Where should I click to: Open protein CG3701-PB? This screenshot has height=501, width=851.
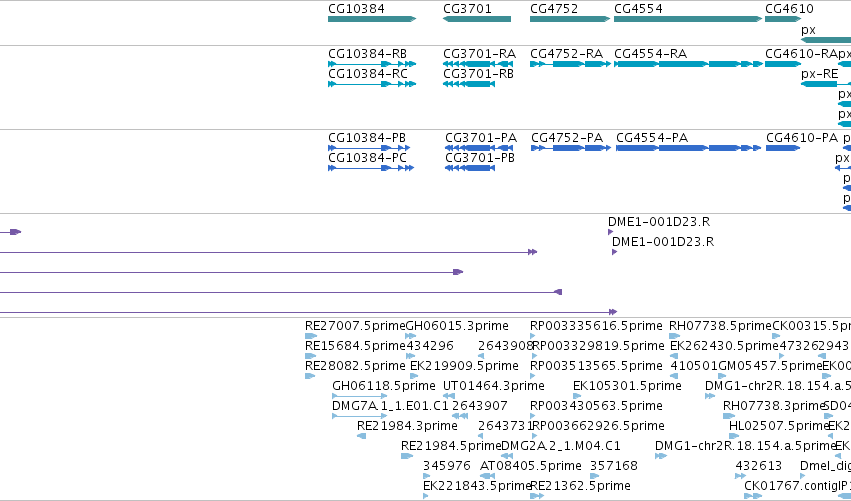480,158
